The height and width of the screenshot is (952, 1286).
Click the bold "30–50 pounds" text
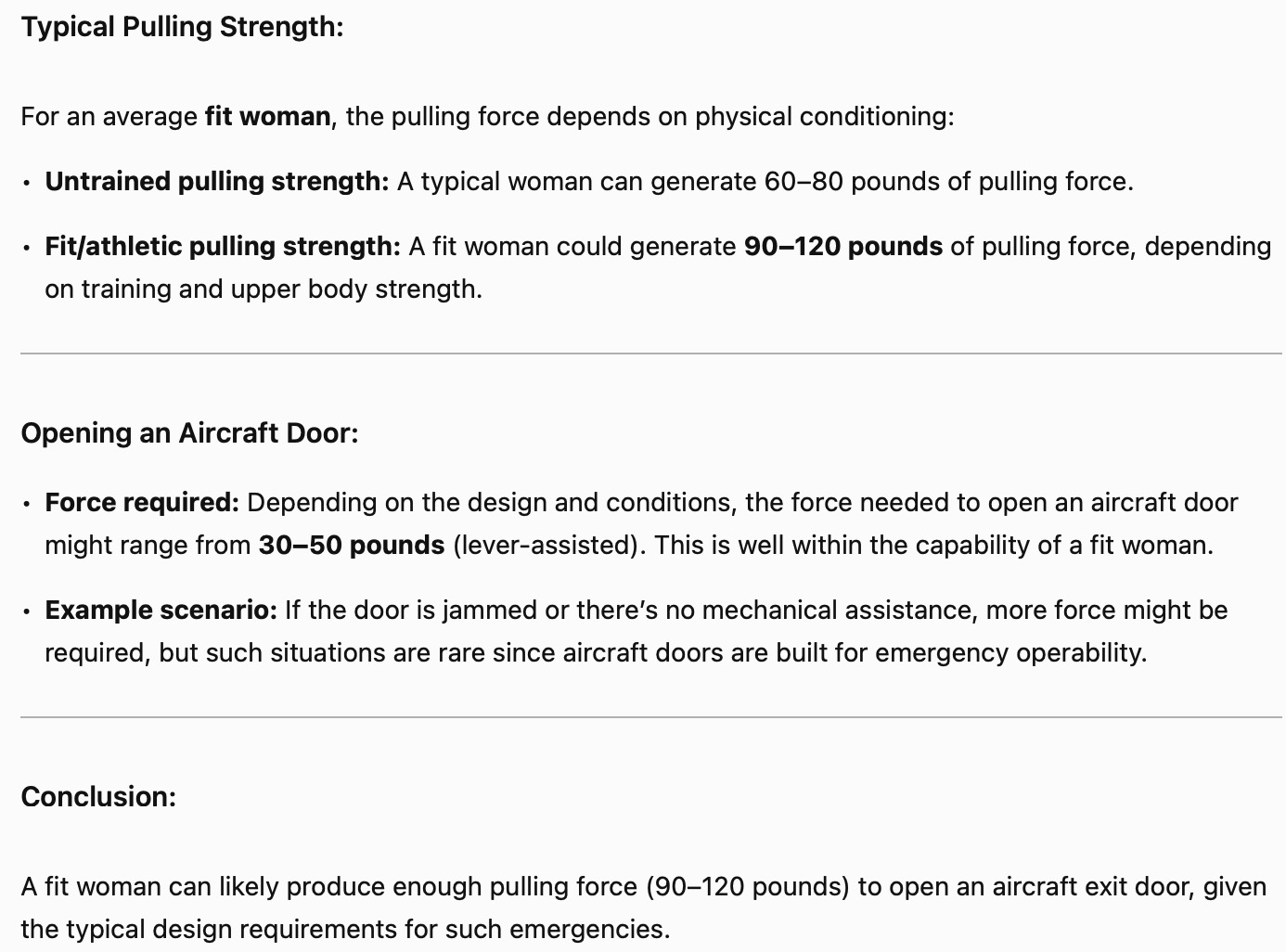pos(352,546)
